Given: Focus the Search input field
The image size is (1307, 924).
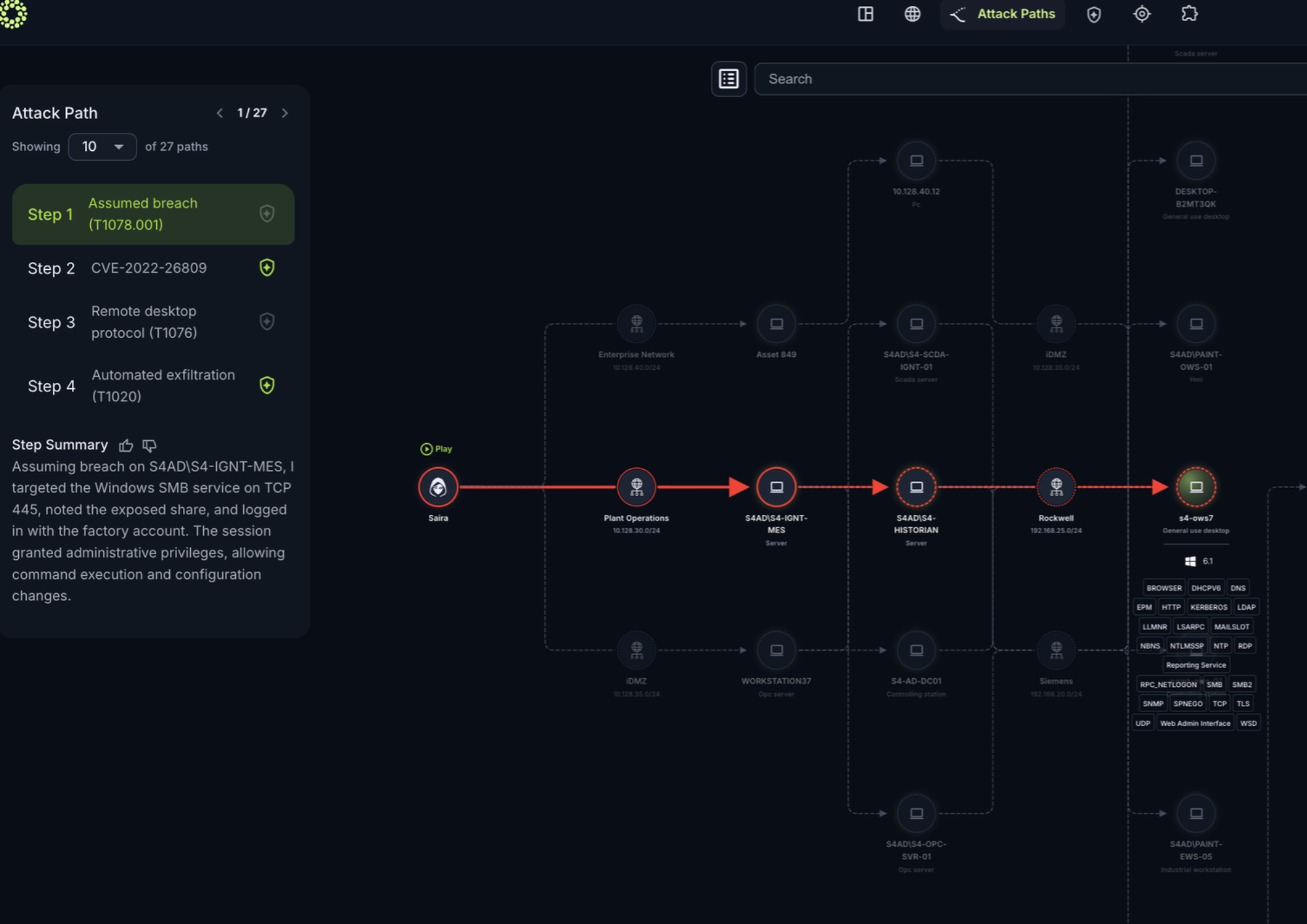Looking at the screenshot, I should pyautogui.click(x=1031, y=79).
